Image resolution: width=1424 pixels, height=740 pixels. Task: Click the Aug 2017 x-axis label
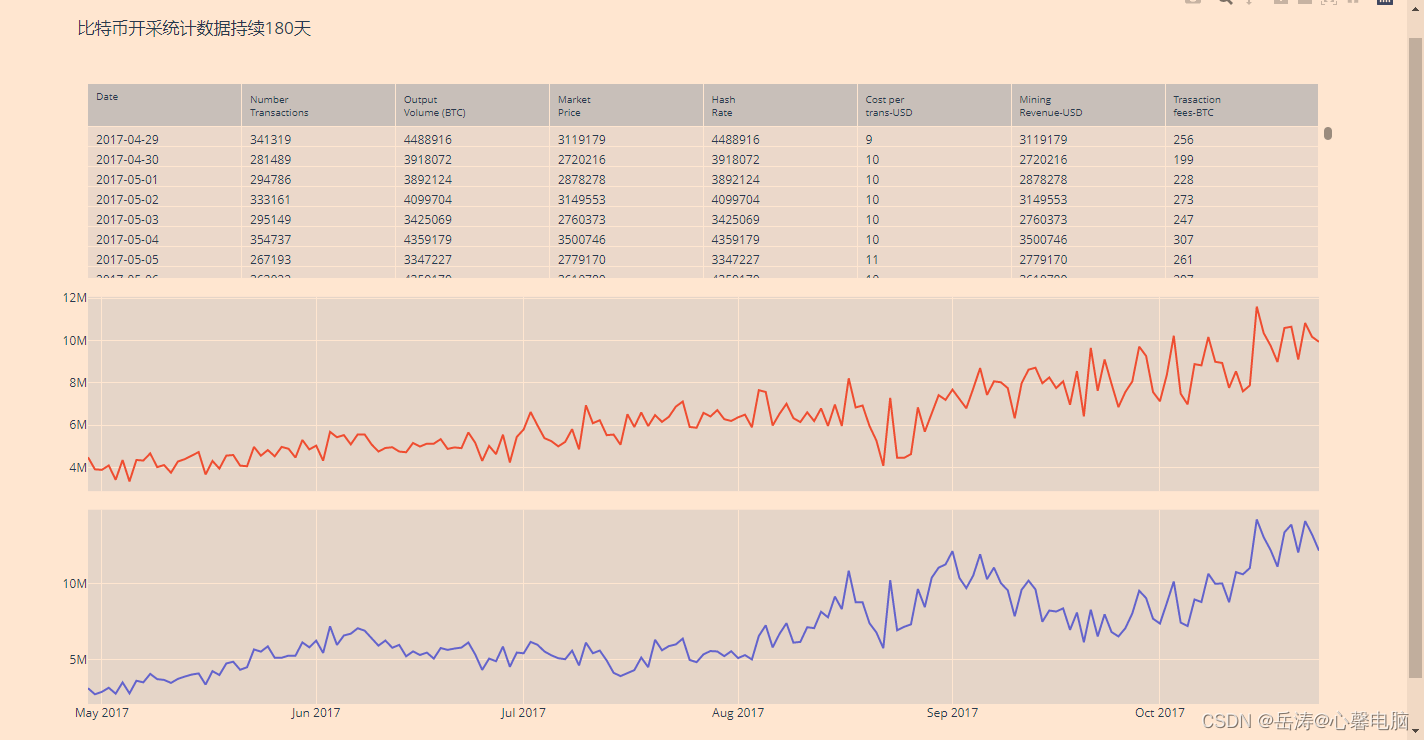[x=738, y=713]
